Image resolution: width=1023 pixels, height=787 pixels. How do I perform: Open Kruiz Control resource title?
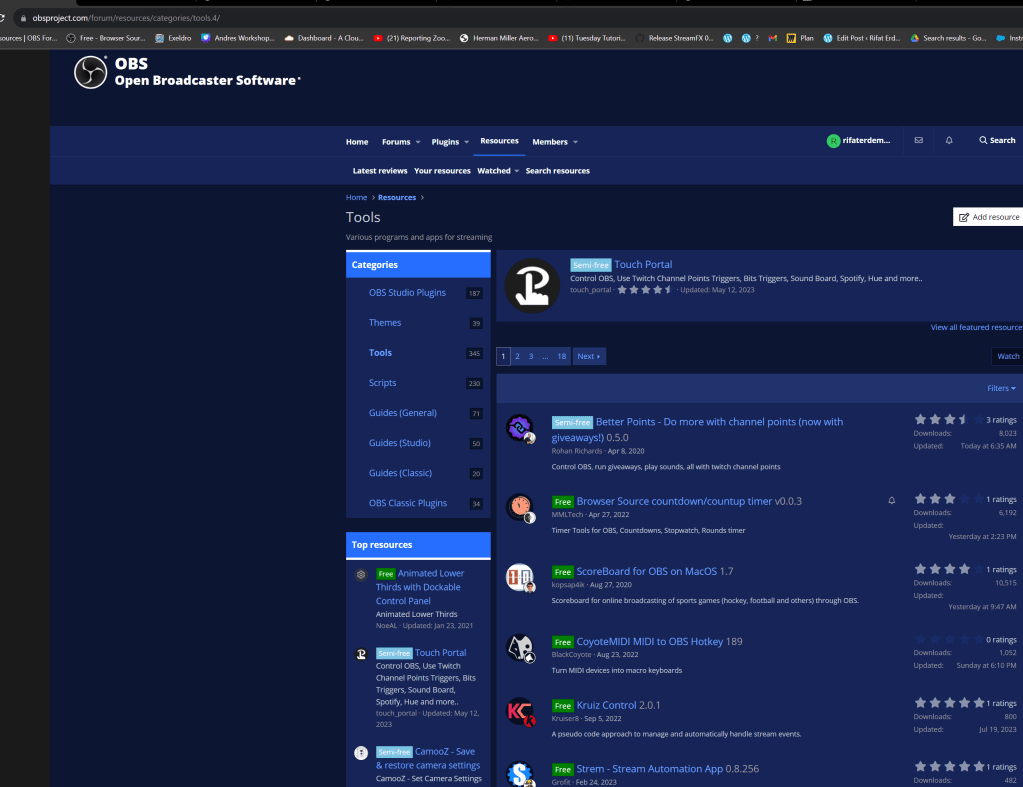pos(606,705)
